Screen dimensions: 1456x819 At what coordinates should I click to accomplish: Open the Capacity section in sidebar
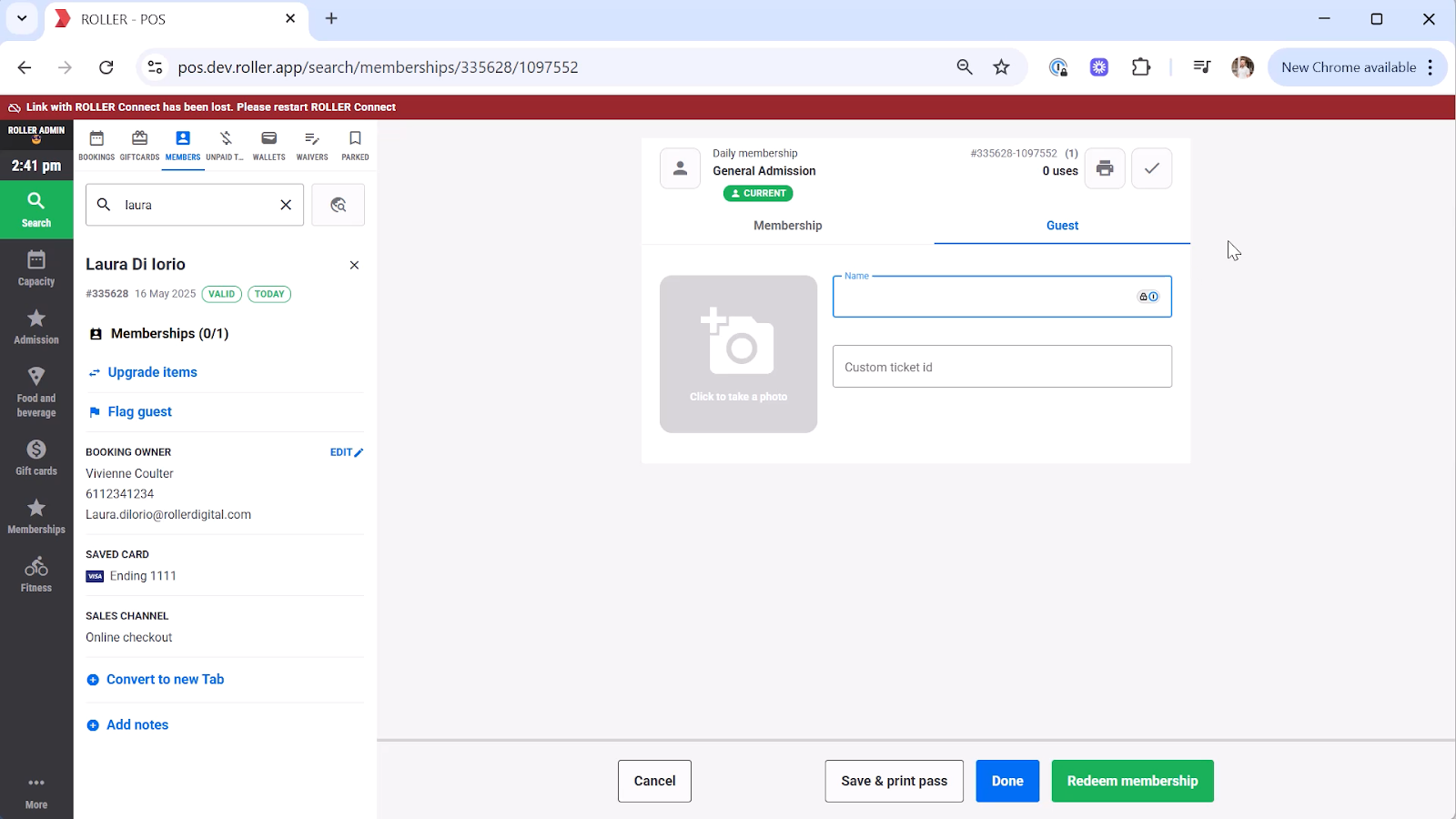point(36,268)
